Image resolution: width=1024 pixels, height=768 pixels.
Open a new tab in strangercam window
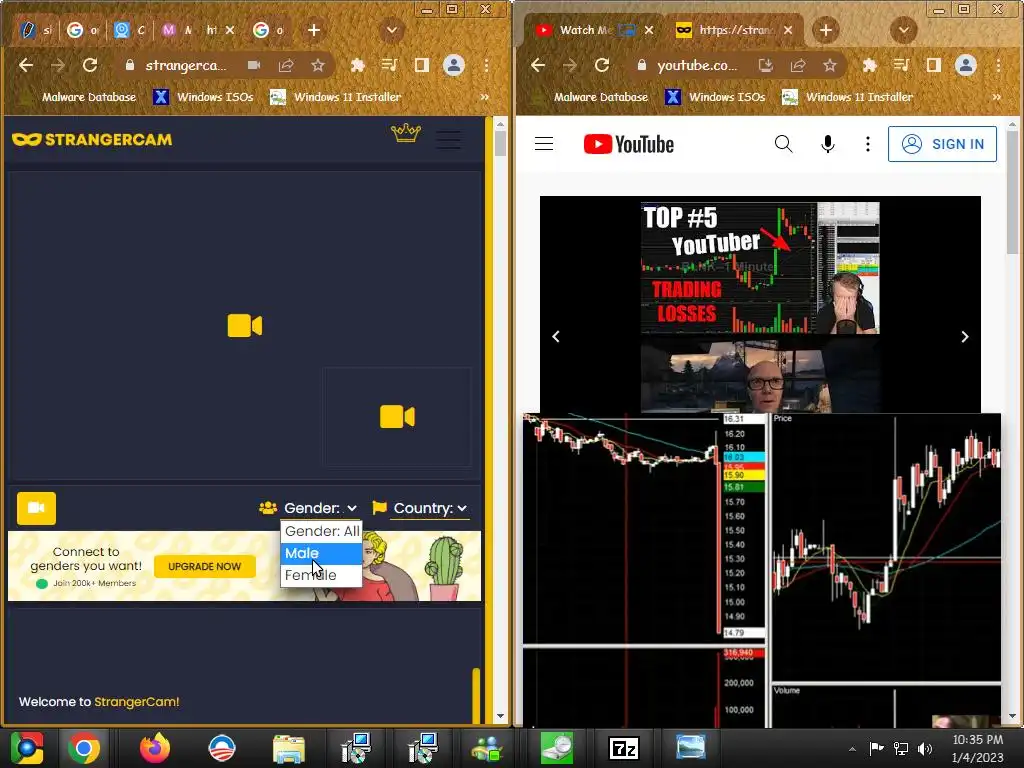(x=314, y=30)
